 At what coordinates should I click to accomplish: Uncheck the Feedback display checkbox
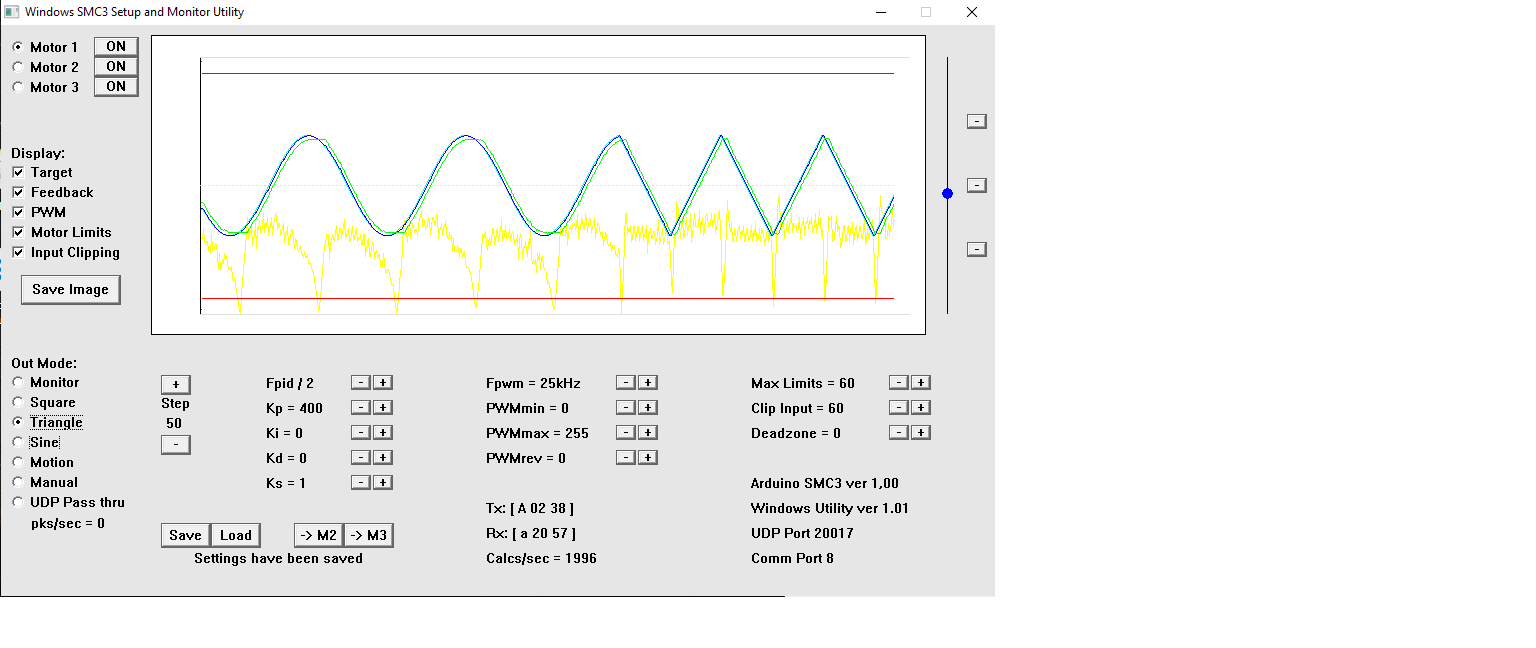click(18, 193)
